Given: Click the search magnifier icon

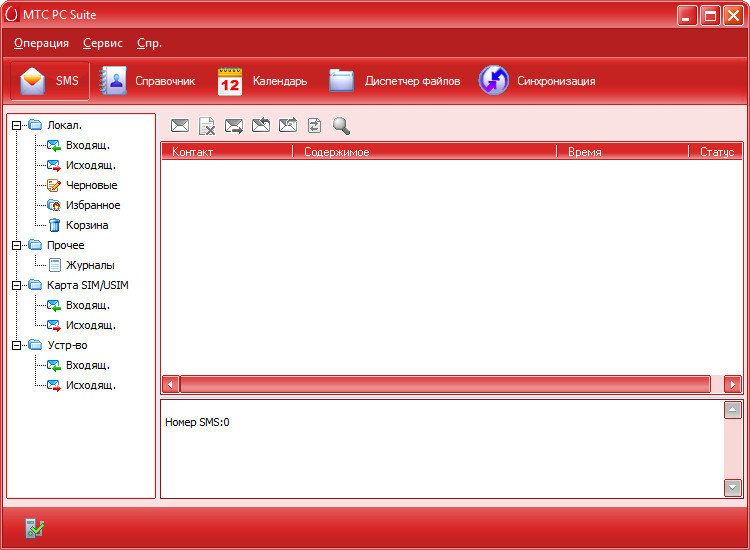Looking at the screenshot, I should point(342,126).
